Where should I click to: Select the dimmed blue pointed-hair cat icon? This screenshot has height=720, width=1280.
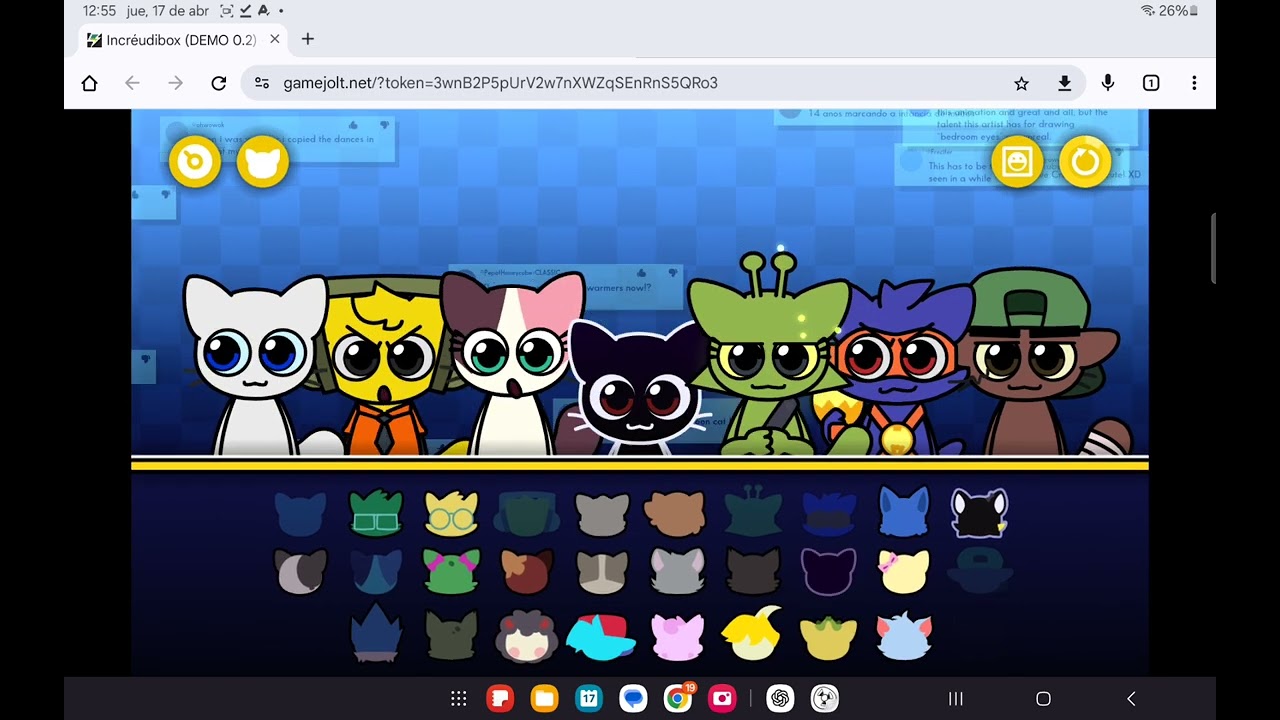(x=376, y=572)
